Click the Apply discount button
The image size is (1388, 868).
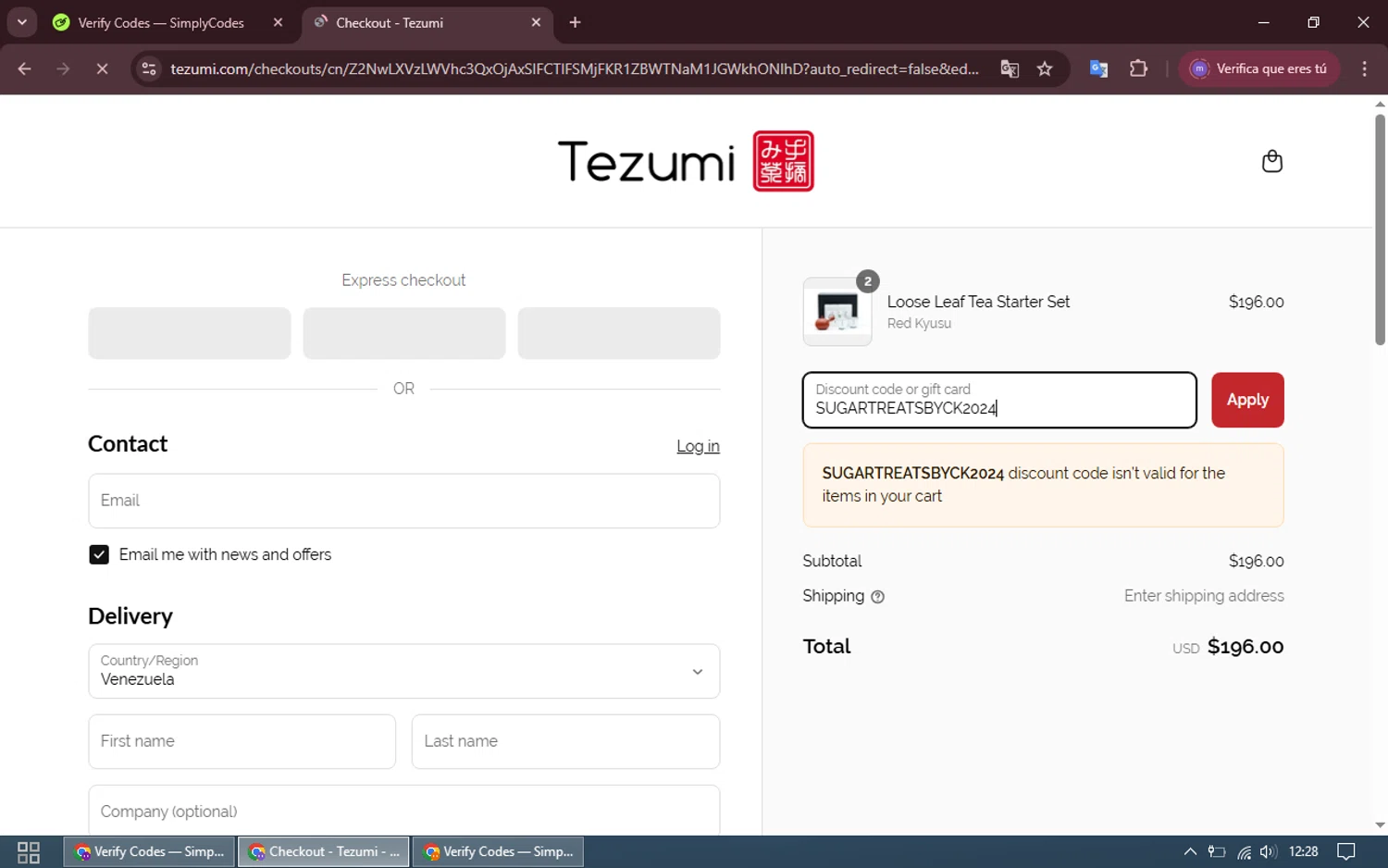tap(1247, 400)
